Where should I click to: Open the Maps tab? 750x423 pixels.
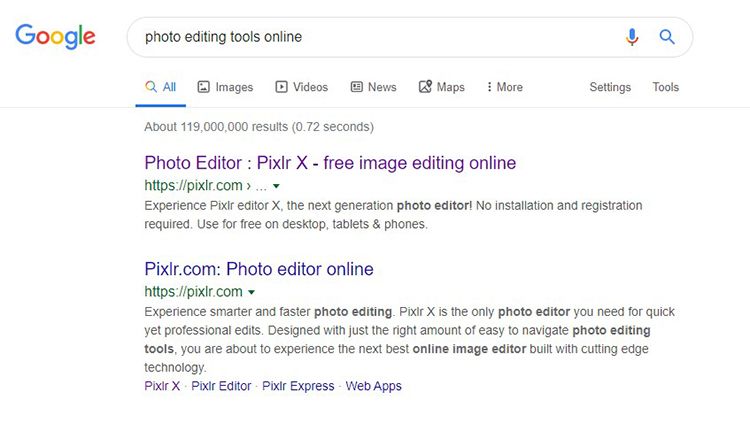tap(441, 87)
